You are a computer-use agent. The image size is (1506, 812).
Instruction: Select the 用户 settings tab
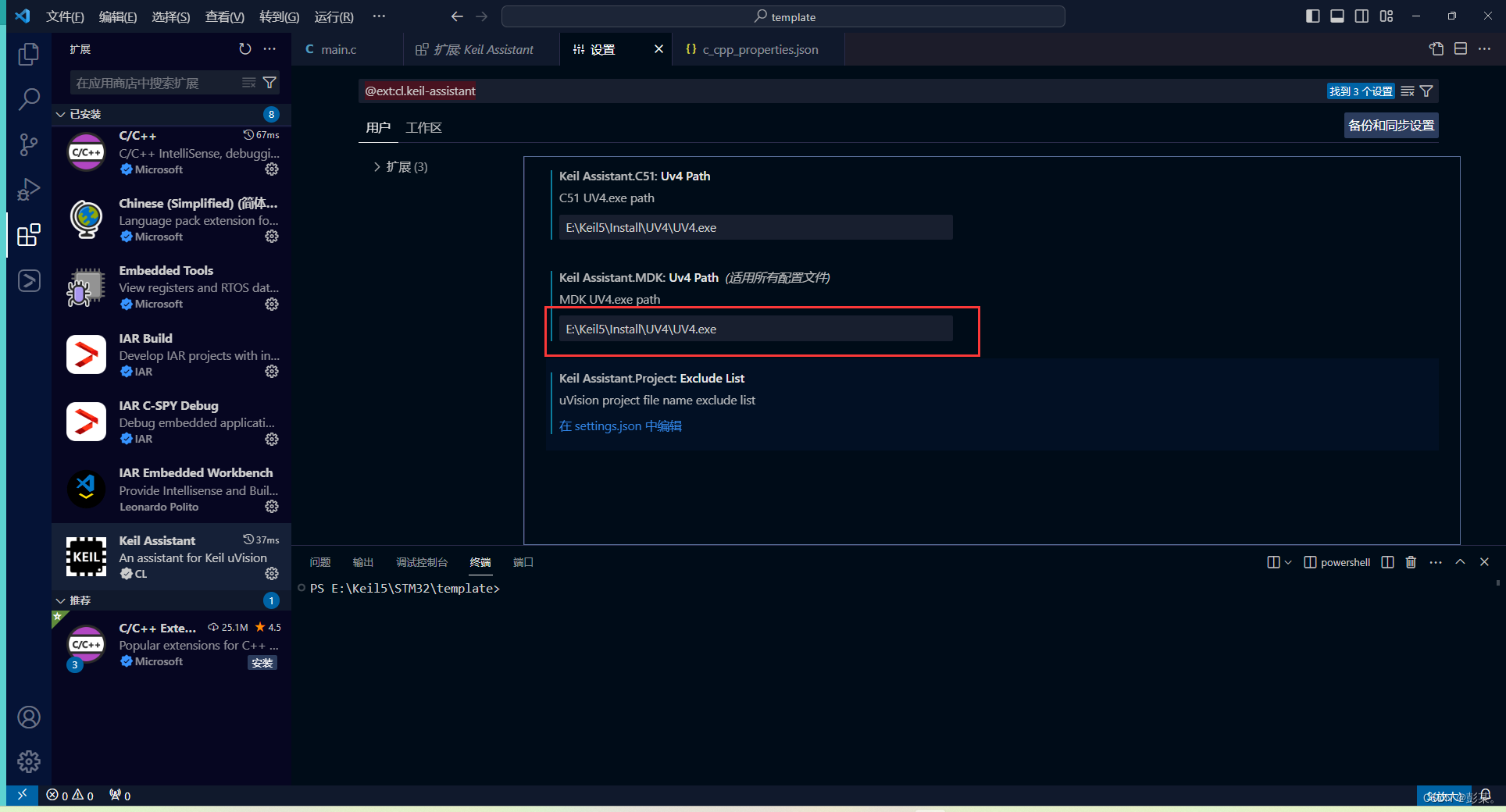(x=378, y=127)
